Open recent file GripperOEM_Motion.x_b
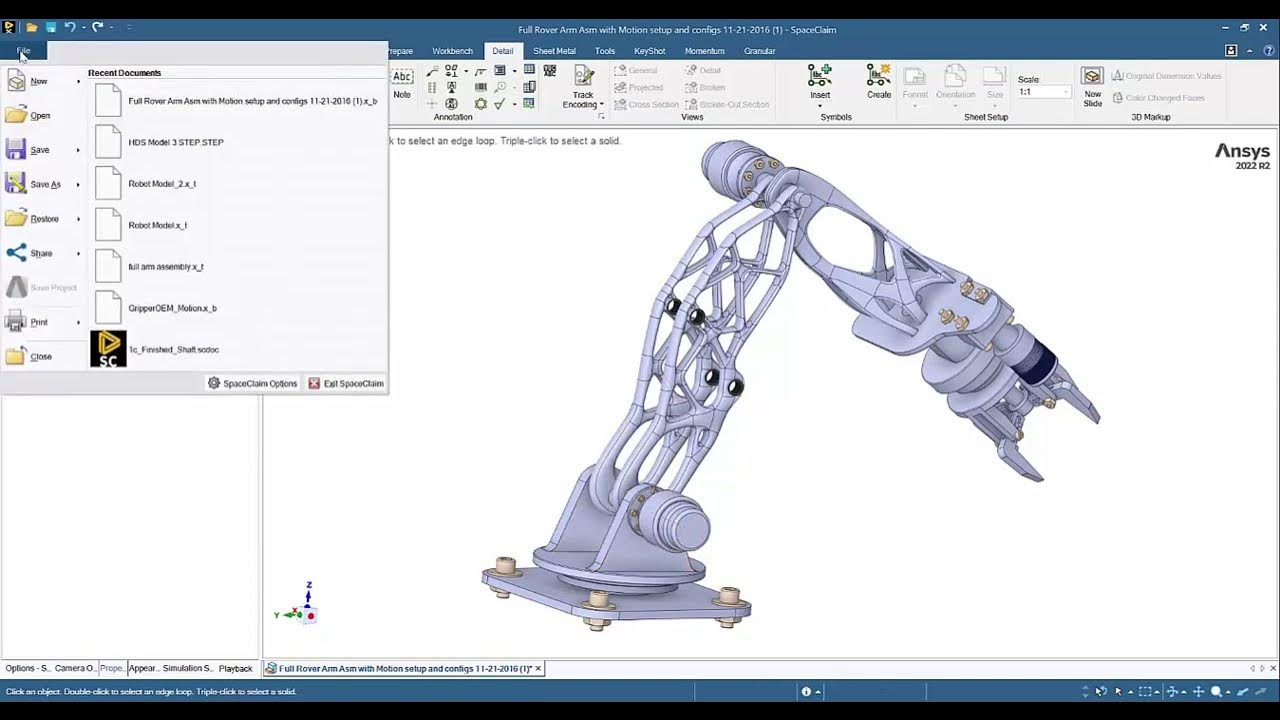The height and width of the screenshot is (720, 1280). click(236, 308)
